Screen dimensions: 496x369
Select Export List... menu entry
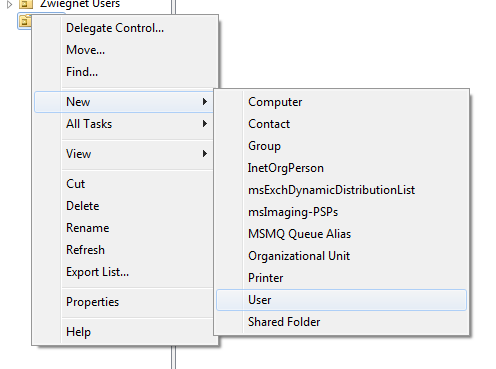(x=125, y=272)
